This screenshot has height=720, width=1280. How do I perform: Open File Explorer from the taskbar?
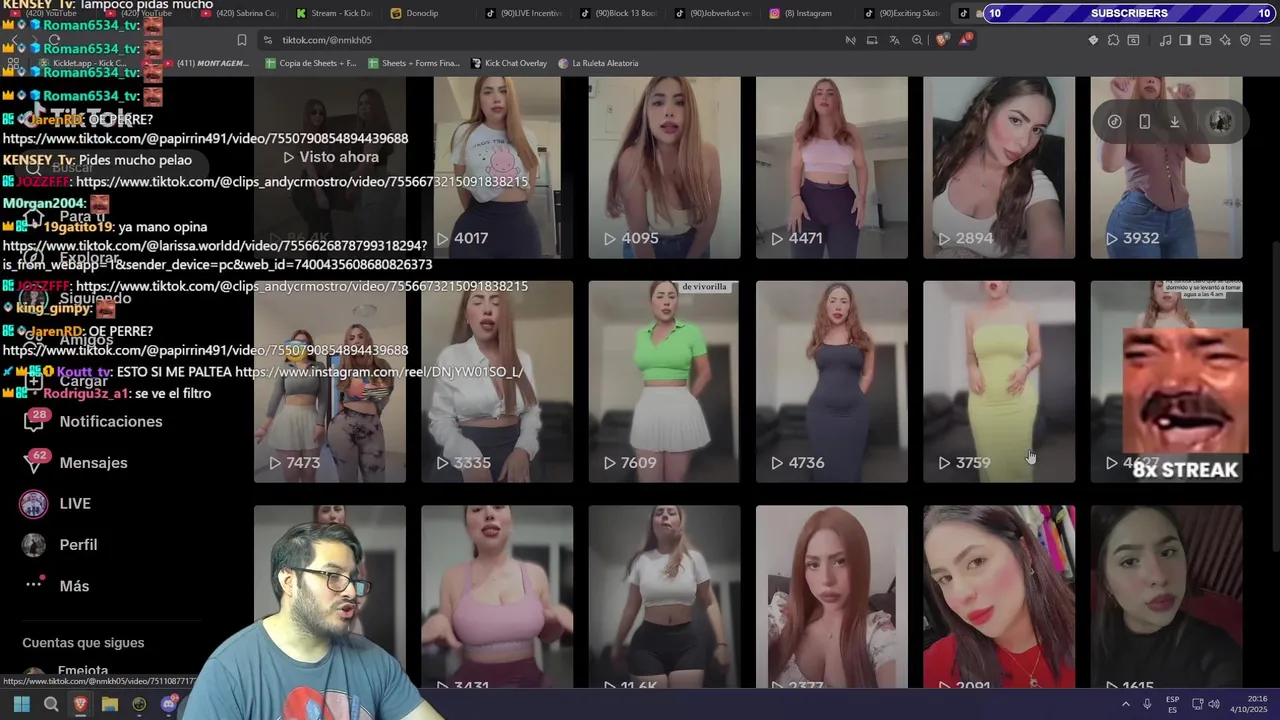[110, 704]
